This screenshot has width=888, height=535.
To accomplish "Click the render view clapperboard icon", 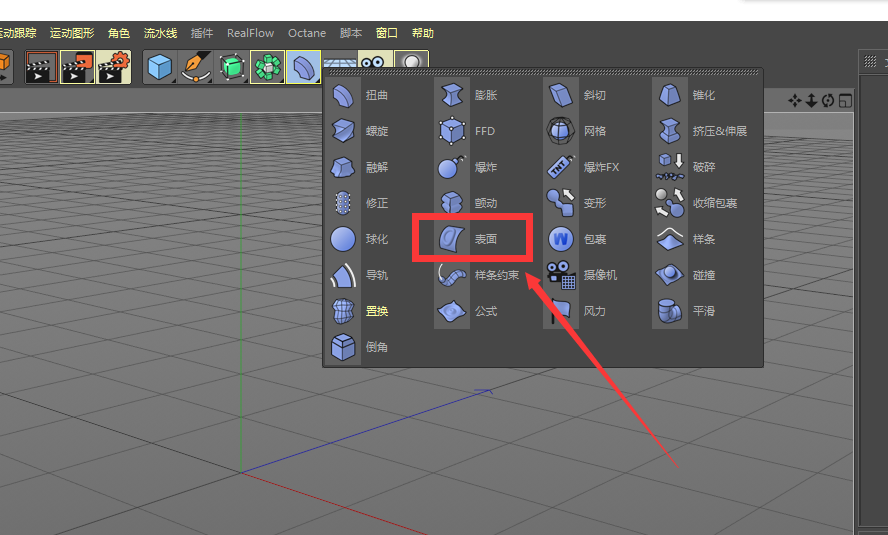I will 42,67.
